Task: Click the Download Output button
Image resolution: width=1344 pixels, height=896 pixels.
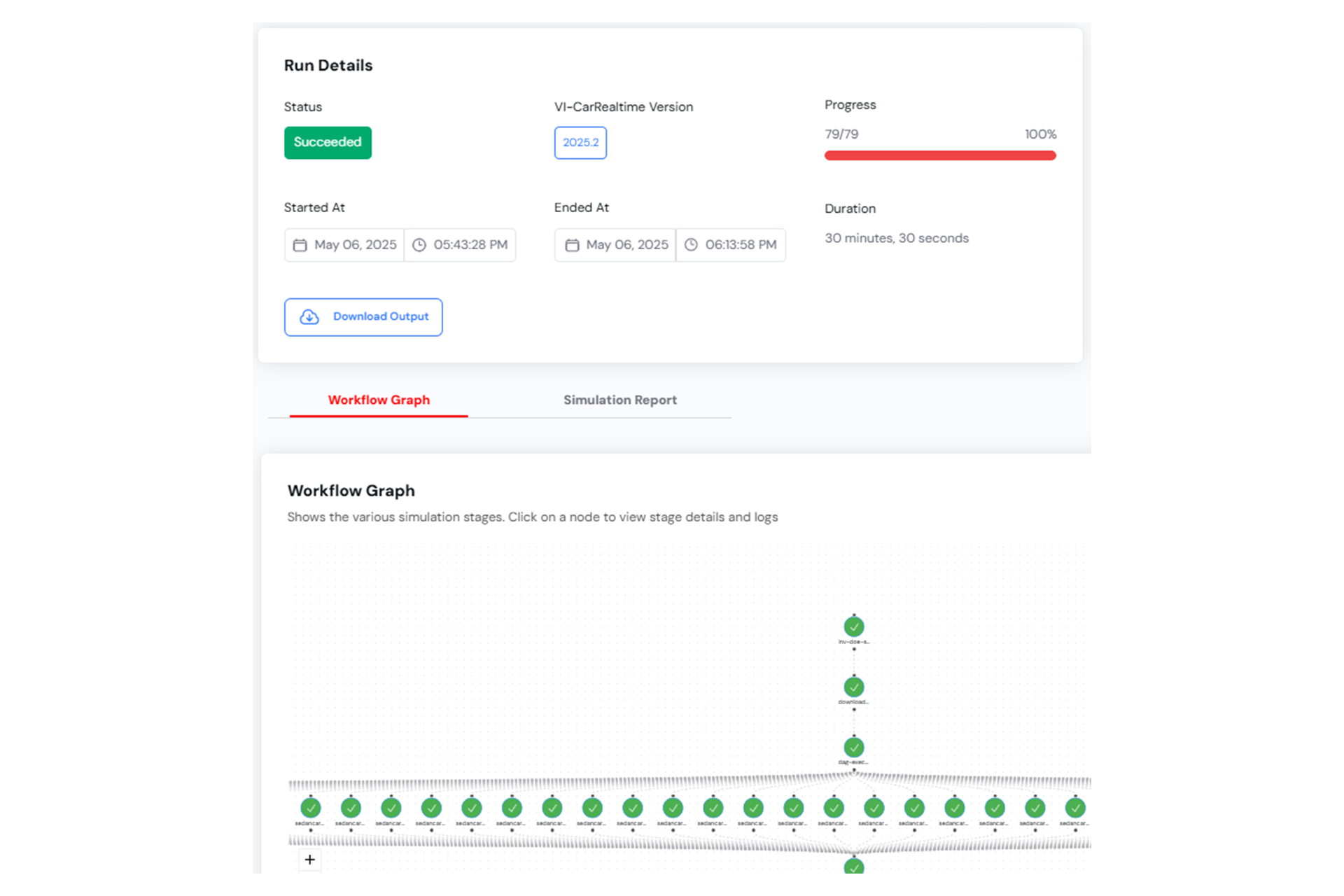Action: [363, 317]
